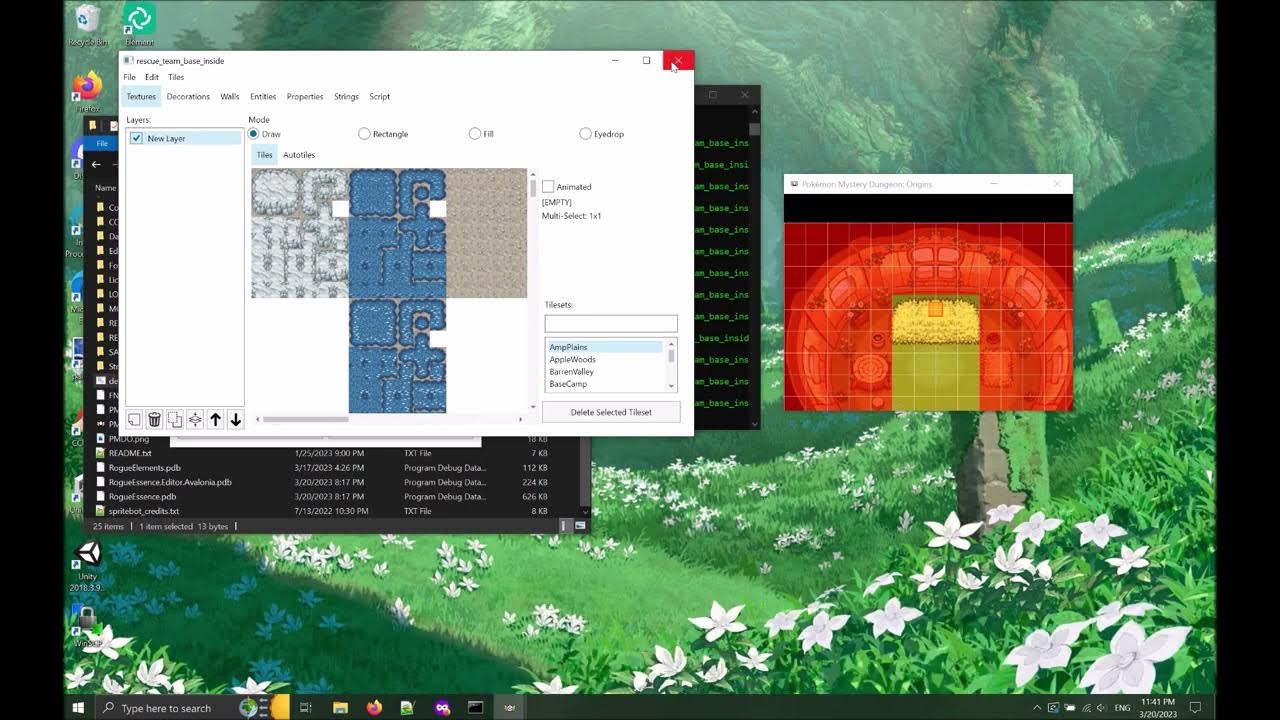1280x720 pixels.
Task: Select AmpPlains in the tileset list
Action: tap(605, 347)
